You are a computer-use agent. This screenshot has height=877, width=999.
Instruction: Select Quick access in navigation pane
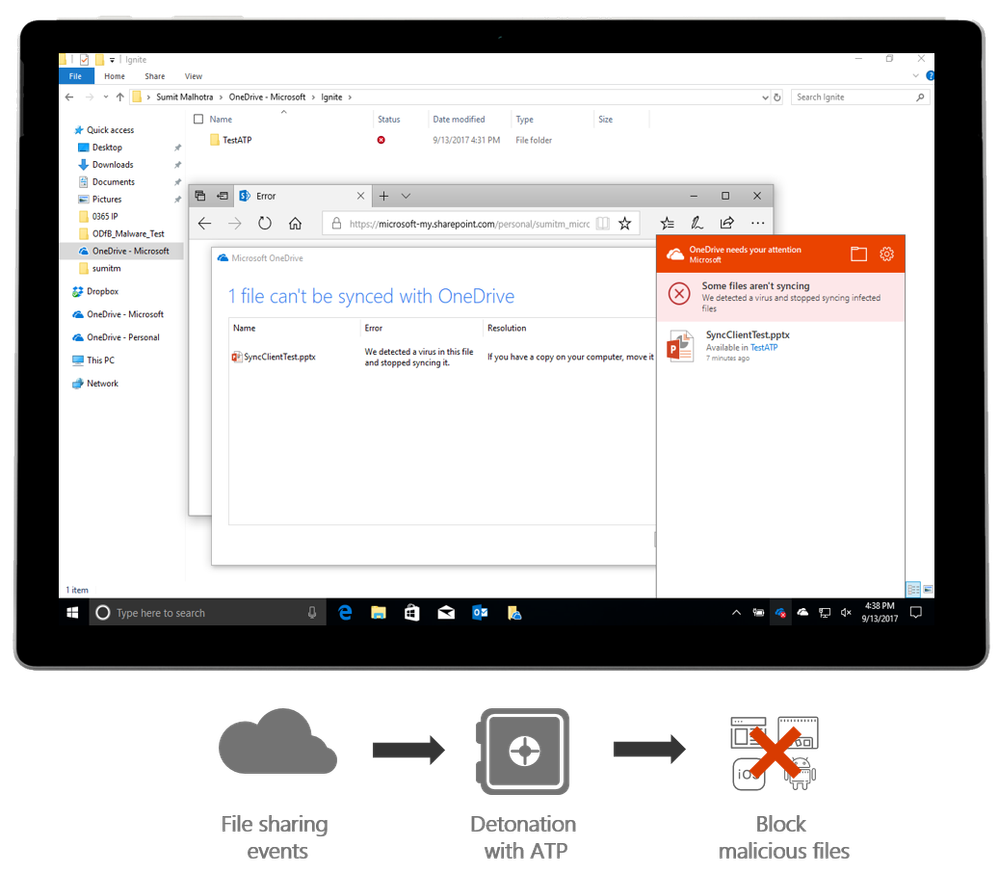pos(110,130)
